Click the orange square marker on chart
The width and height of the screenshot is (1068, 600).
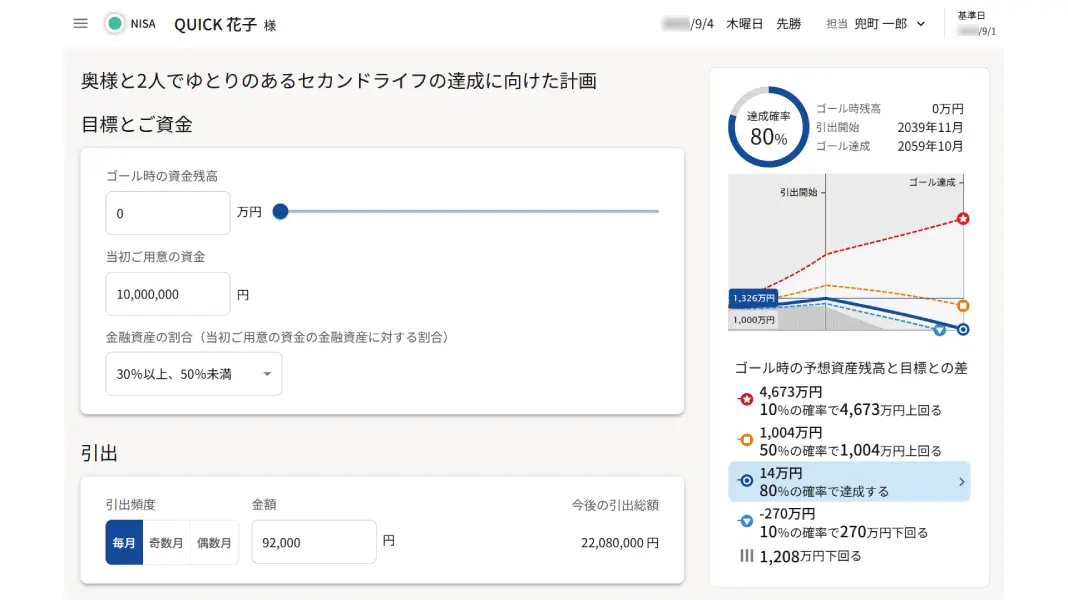pos(963,306)
